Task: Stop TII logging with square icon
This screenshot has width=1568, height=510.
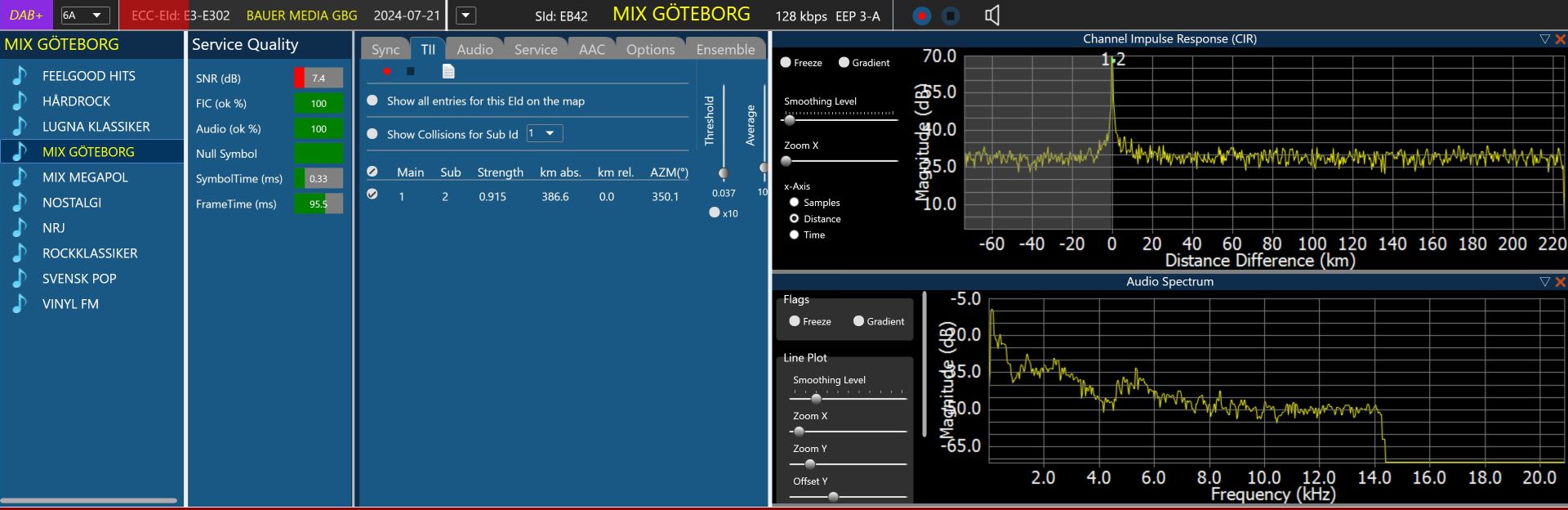Action: click(411, 71)
